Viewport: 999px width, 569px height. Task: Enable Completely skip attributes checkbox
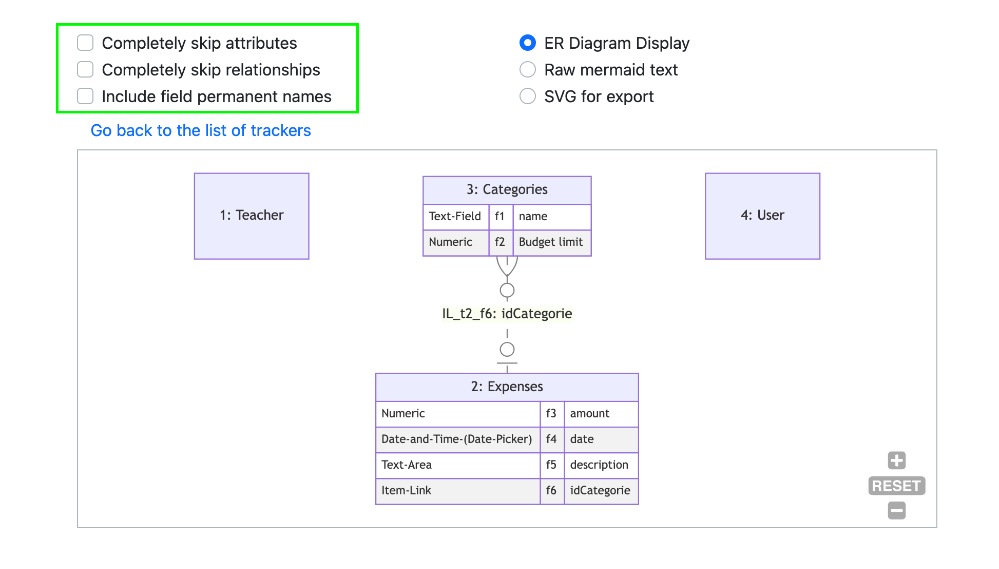[85, 43]
